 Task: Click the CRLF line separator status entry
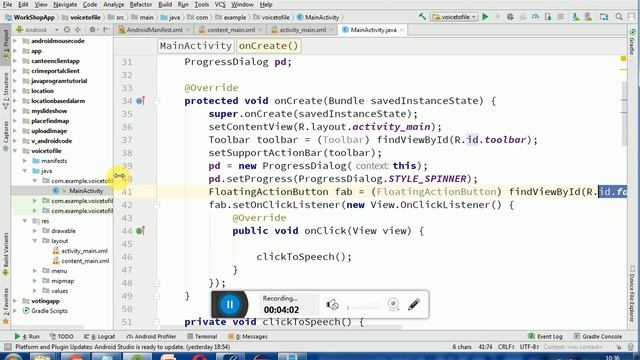(506, 347)
